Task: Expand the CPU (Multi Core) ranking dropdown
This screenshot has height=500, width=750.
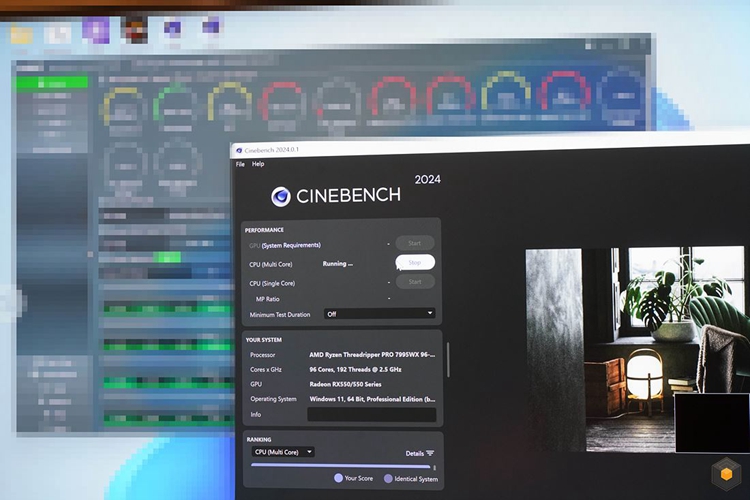Action: coord(283,452)
